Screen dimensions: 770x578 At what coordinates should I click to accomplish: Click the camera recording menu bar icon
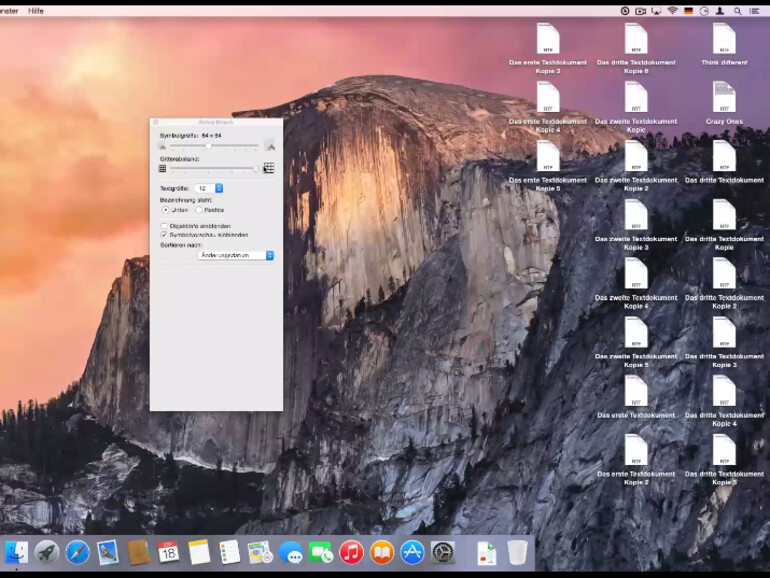(640, 11)
